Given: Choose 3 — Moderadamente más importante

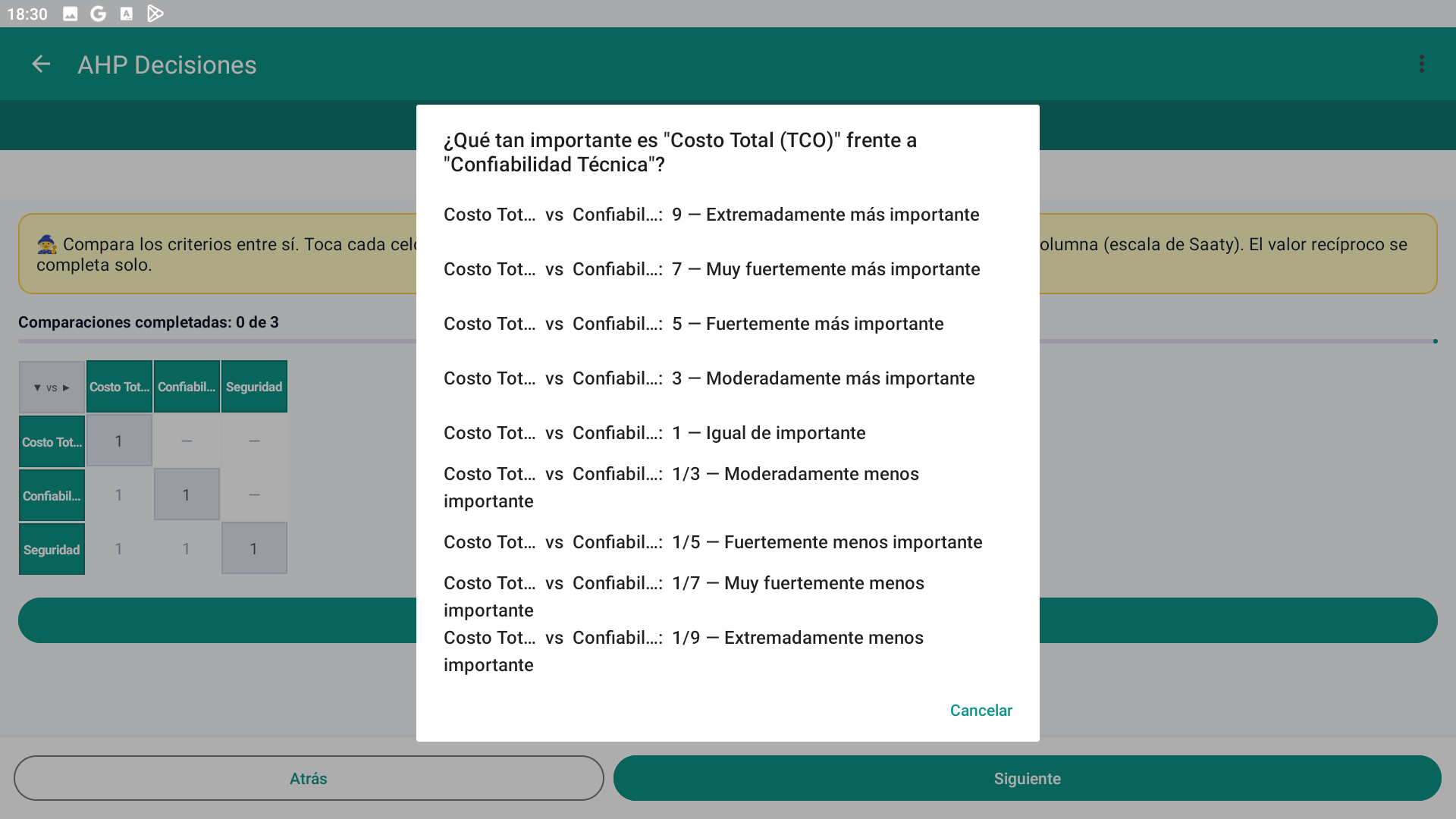Looking at the screenshot, I should pos(728,378).
